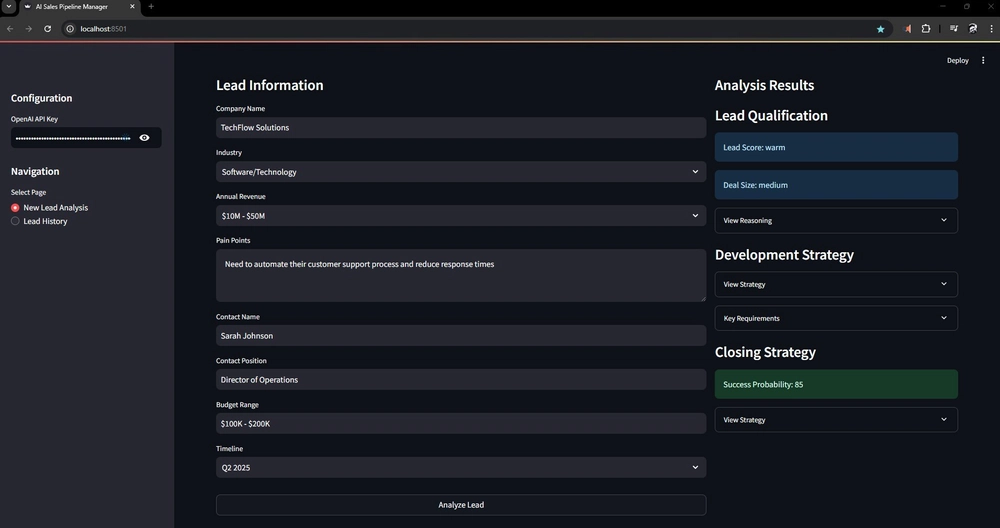Open the tab search dropdown arrow
1000x528 pixels.
click(9, 6)
